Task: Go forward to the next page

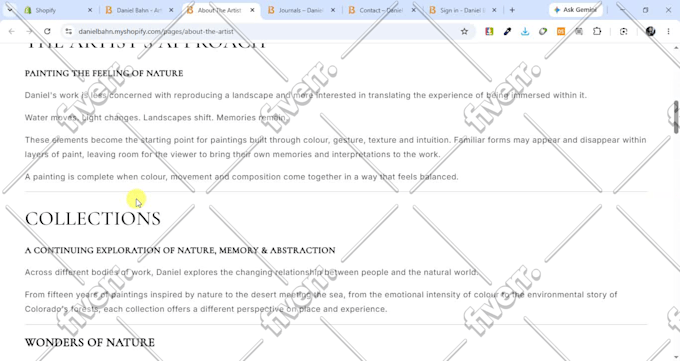Action: (x=29, y=31)
